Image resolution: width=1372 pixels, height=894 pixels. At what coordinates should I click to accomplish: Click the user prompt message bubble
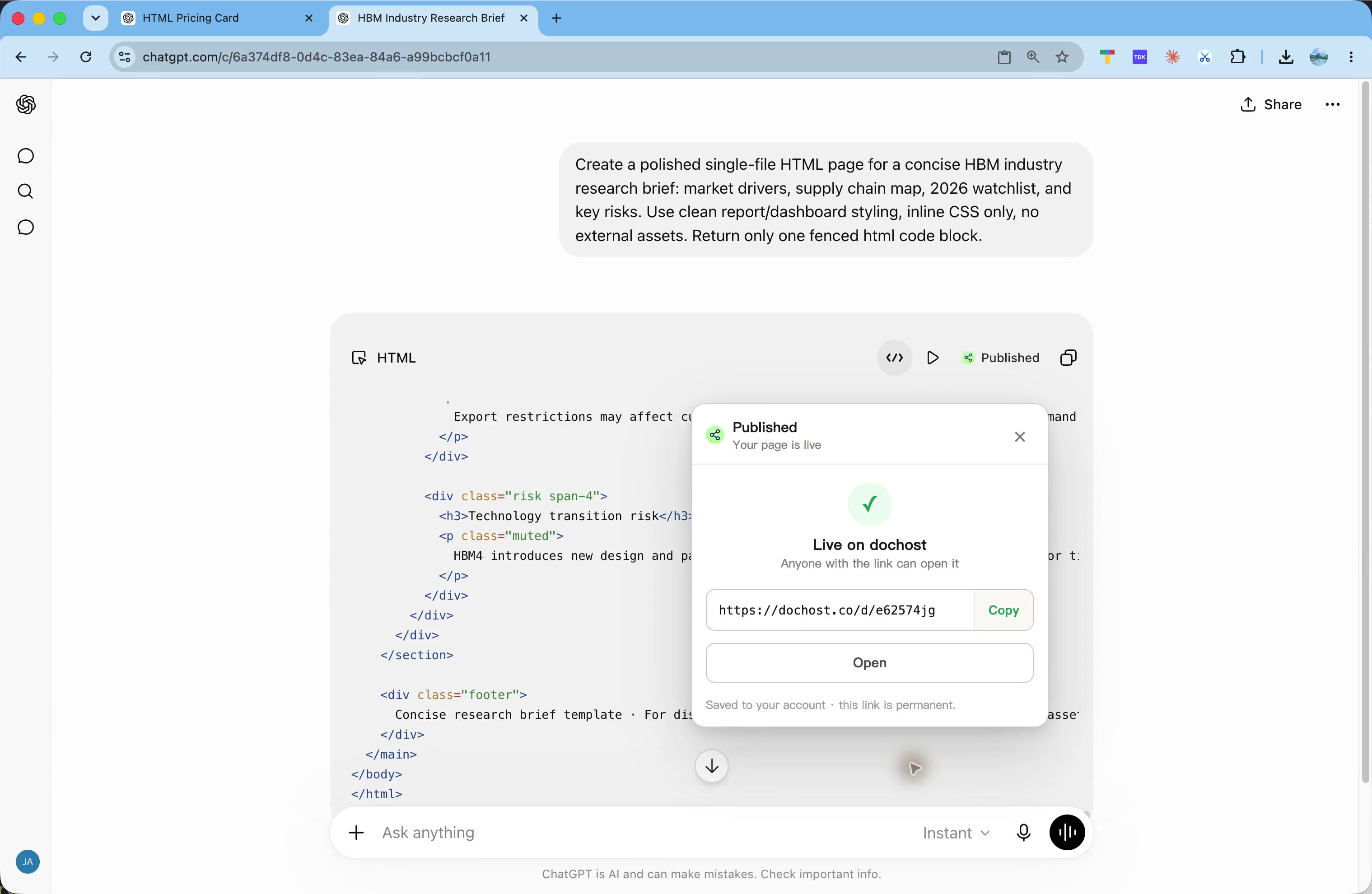(826, 200)
